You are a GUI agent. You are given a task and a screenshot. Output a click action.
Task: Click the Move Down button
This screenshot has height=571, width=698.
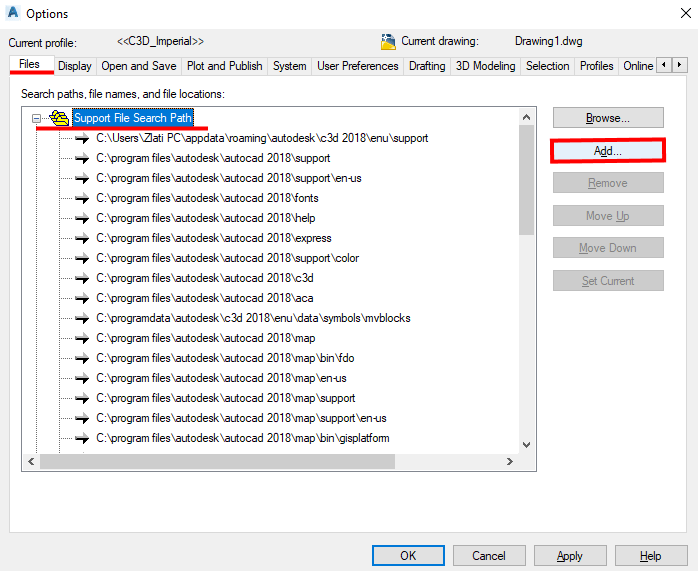[608, 248]
